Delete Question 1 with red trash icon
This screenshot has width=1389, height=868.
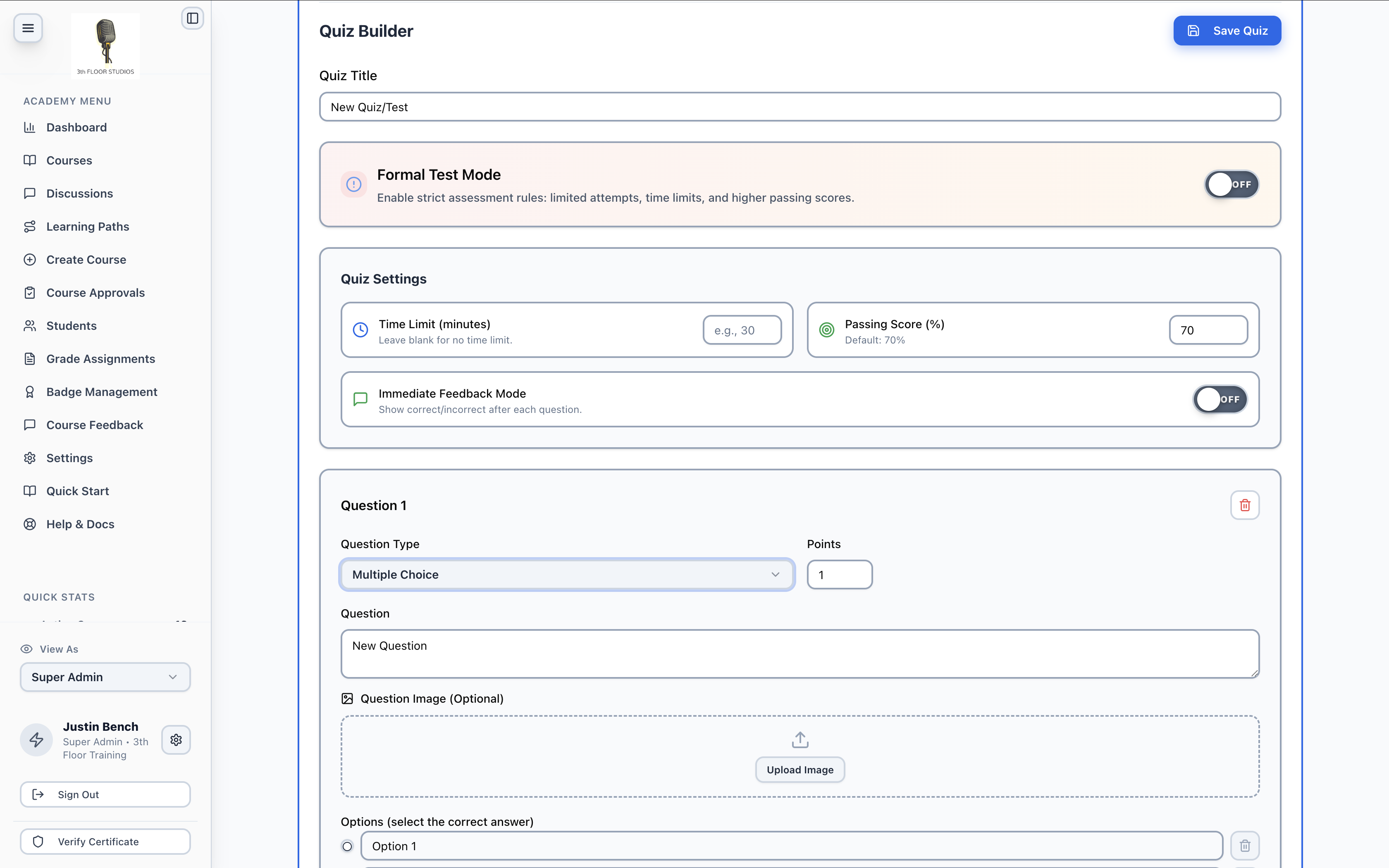click(x=1244, y=505)
